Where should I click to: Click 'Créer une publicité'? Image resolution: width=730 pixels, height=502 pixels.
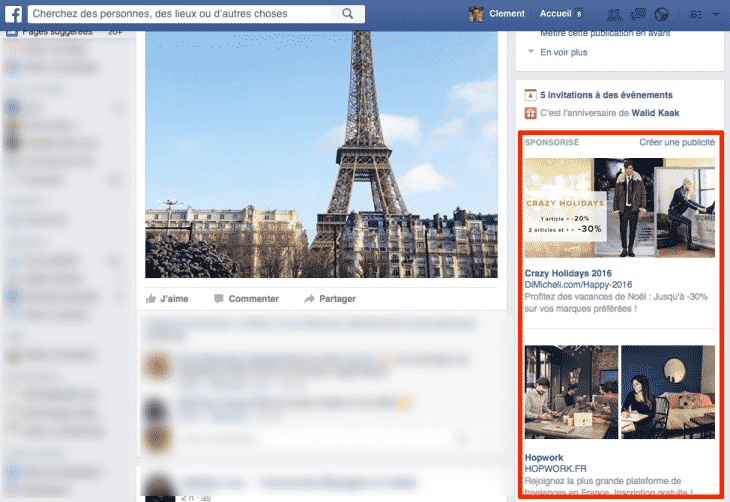pos(676,142)
